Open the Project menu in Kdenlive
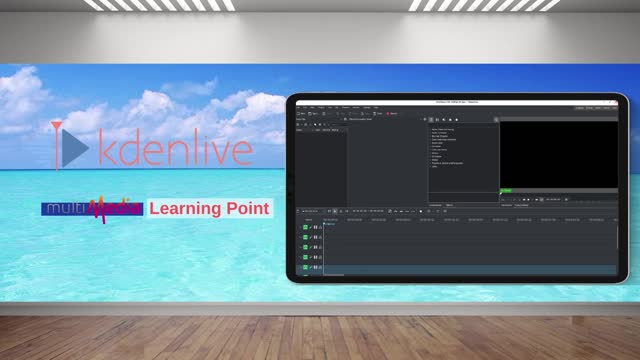This screenshot has width=640, height=360. click(x=322, y=108)
